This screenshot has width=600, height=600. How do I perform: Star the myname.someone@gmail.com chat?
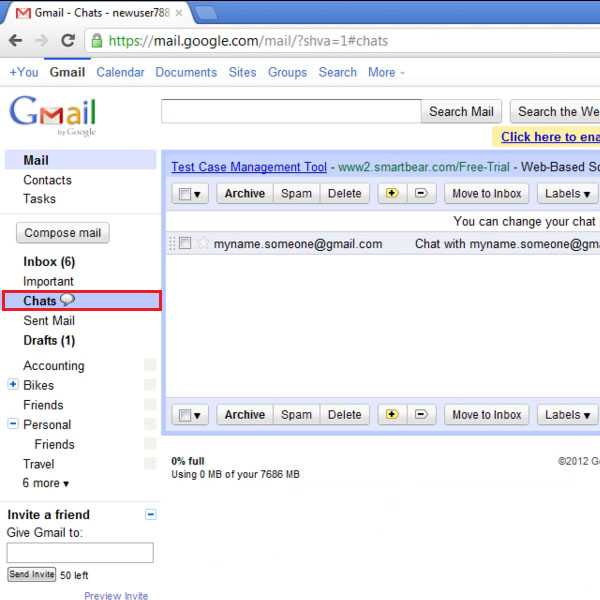tap(203, 243)
